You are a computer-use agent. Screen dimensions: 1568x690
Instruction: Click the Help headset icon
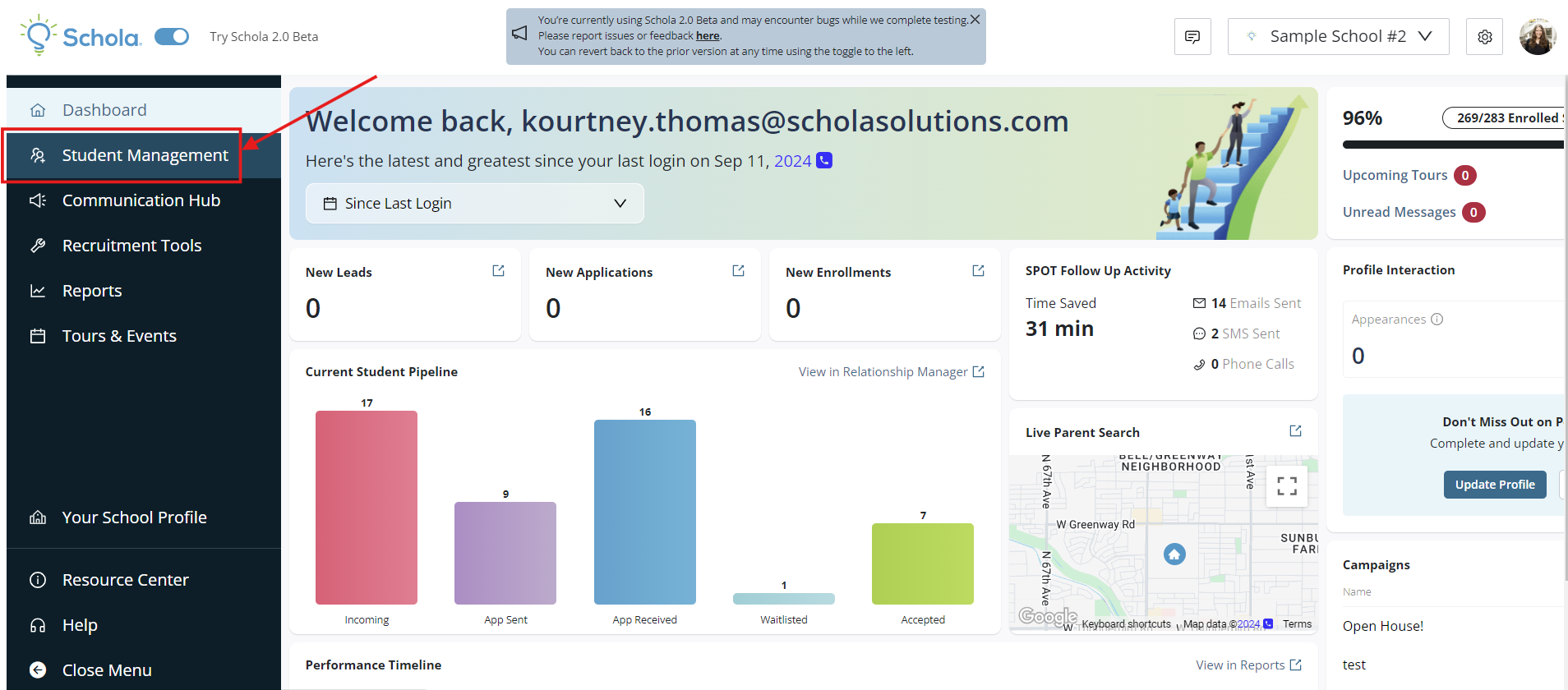tap(38, 625)
